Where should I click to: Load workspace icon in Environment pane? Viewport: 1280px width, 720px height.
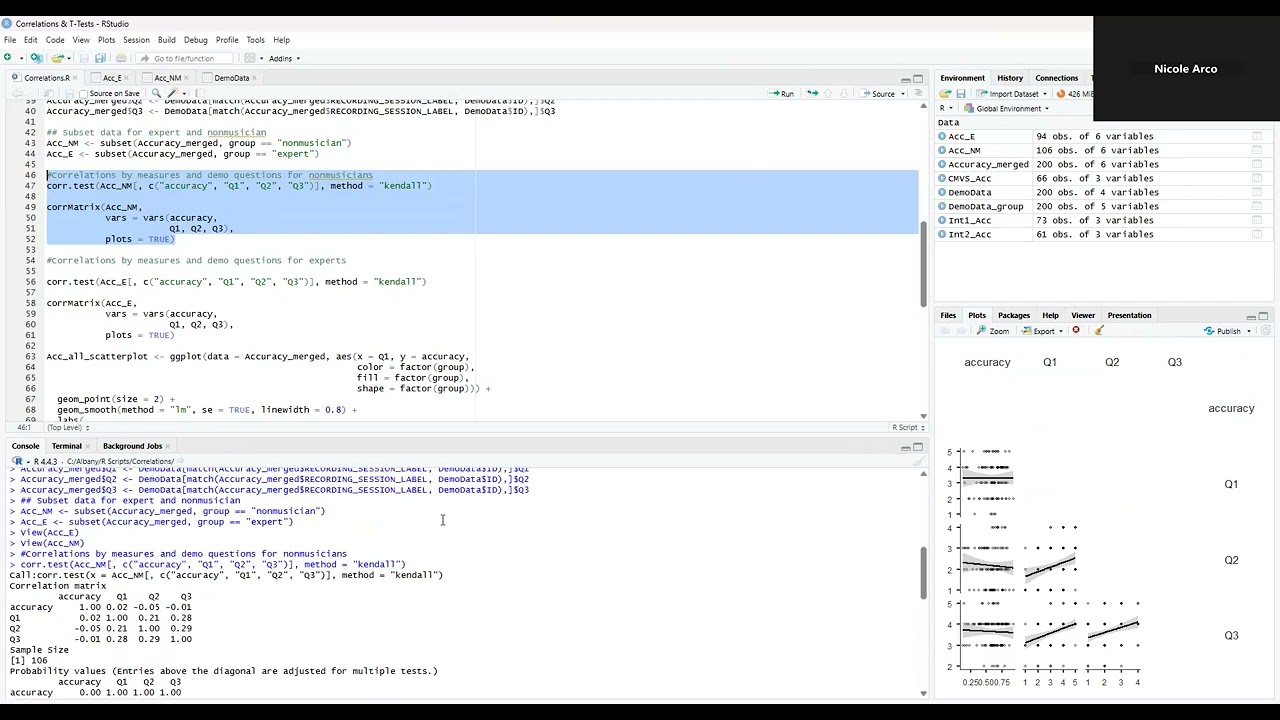(x=945, y=93)
